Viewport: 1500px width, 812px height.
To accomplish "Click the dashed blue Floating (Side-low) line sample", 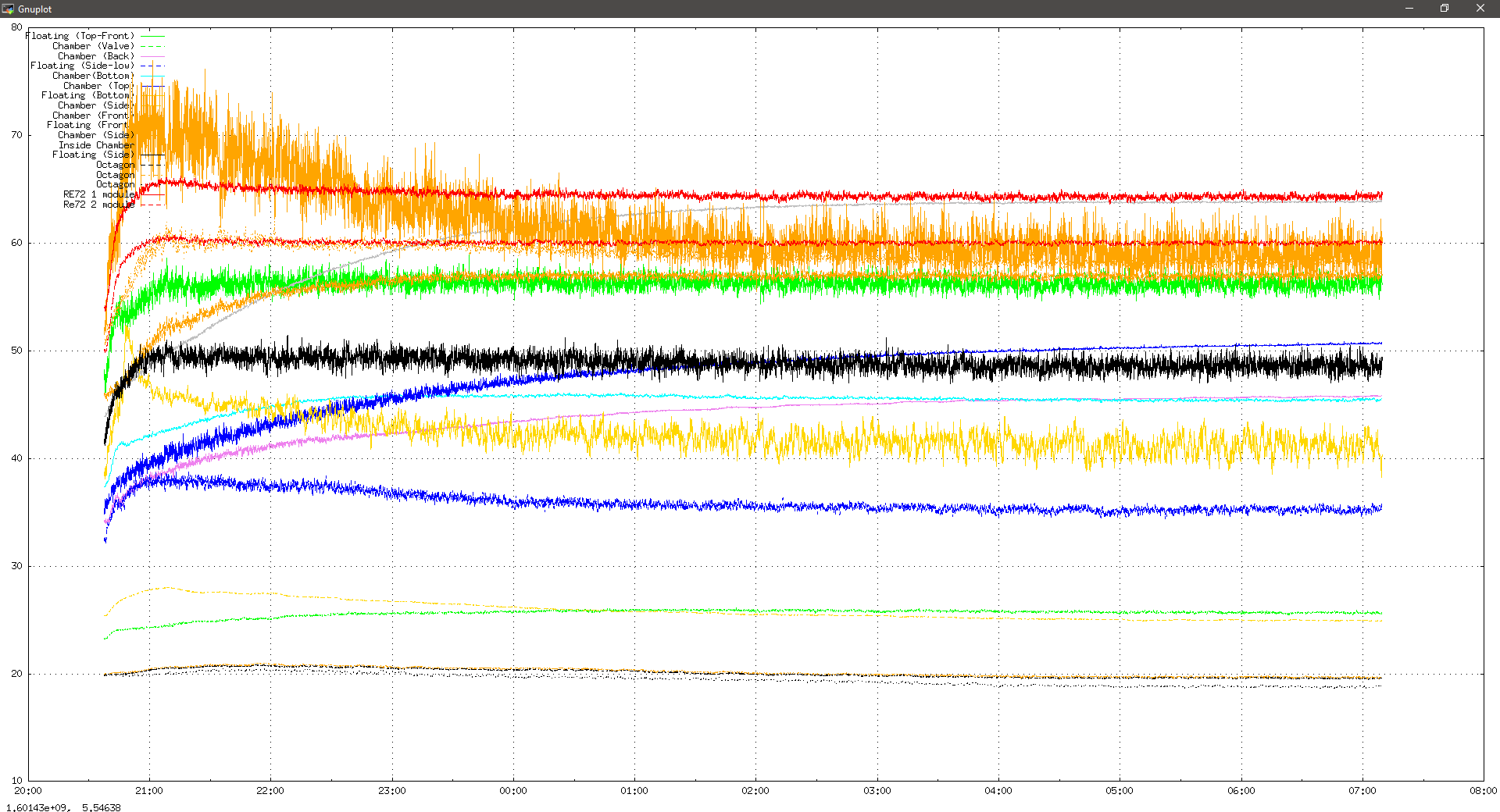I will click(152, 66).
